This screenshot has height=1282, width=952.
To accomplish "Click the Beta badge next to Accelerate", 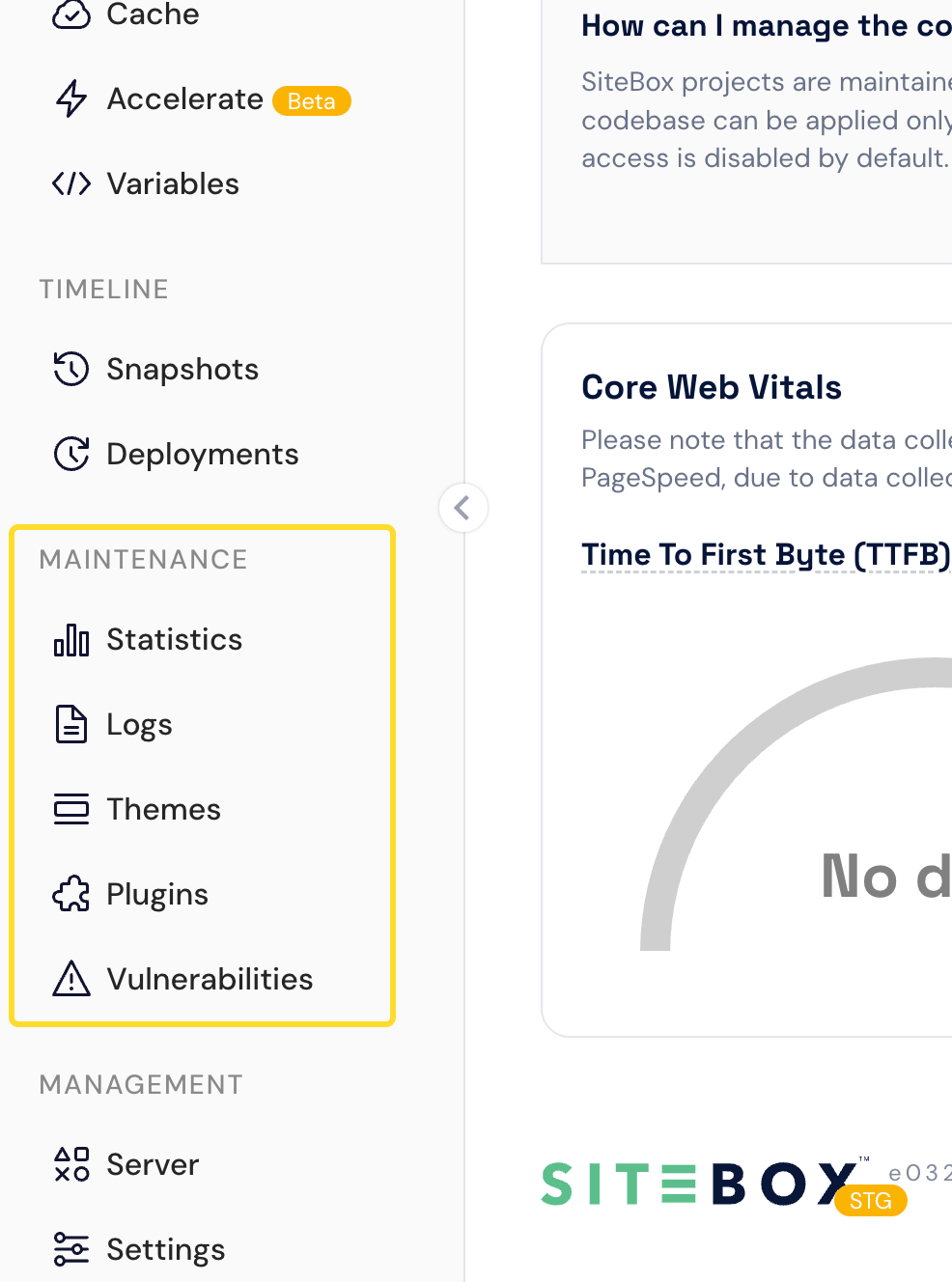I will coord(312,100).
